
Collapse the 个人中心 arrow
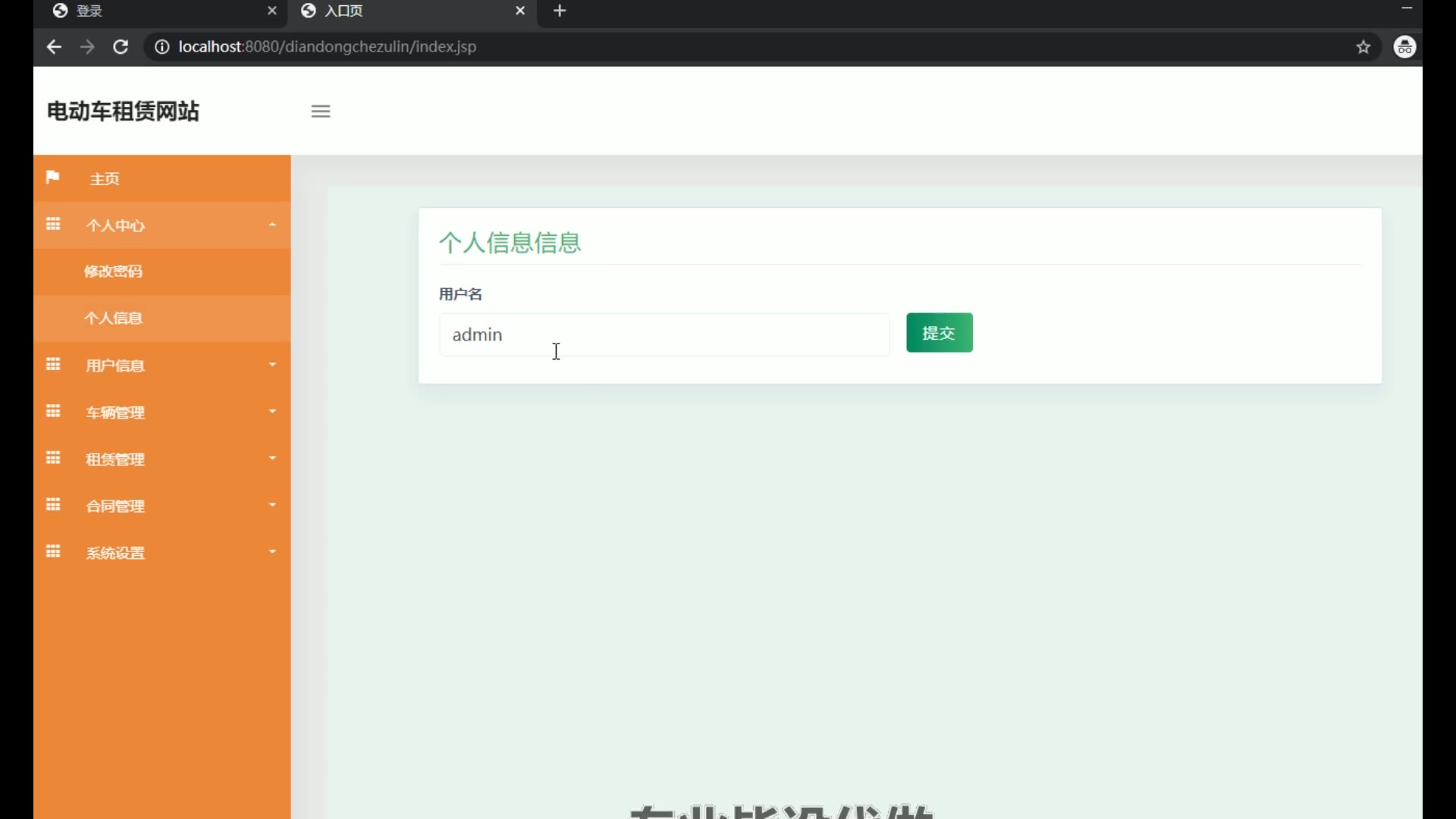272,224
